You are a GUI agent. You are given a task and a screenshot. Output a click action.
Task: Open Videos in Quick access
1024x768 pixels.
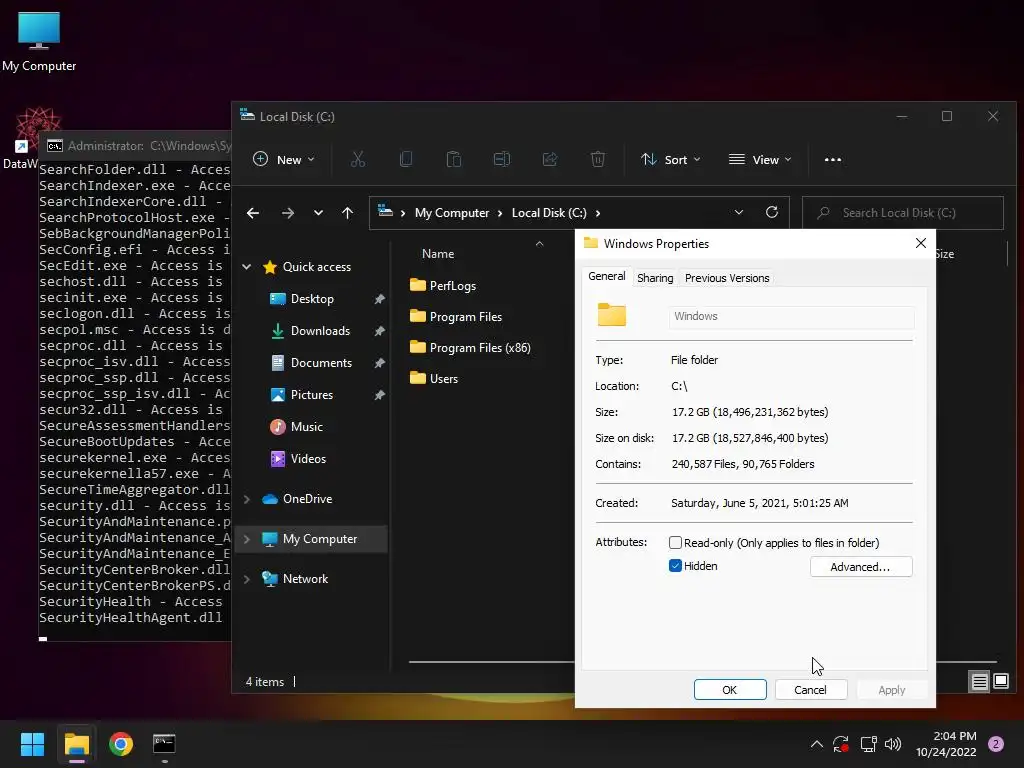tap(308, 458)
